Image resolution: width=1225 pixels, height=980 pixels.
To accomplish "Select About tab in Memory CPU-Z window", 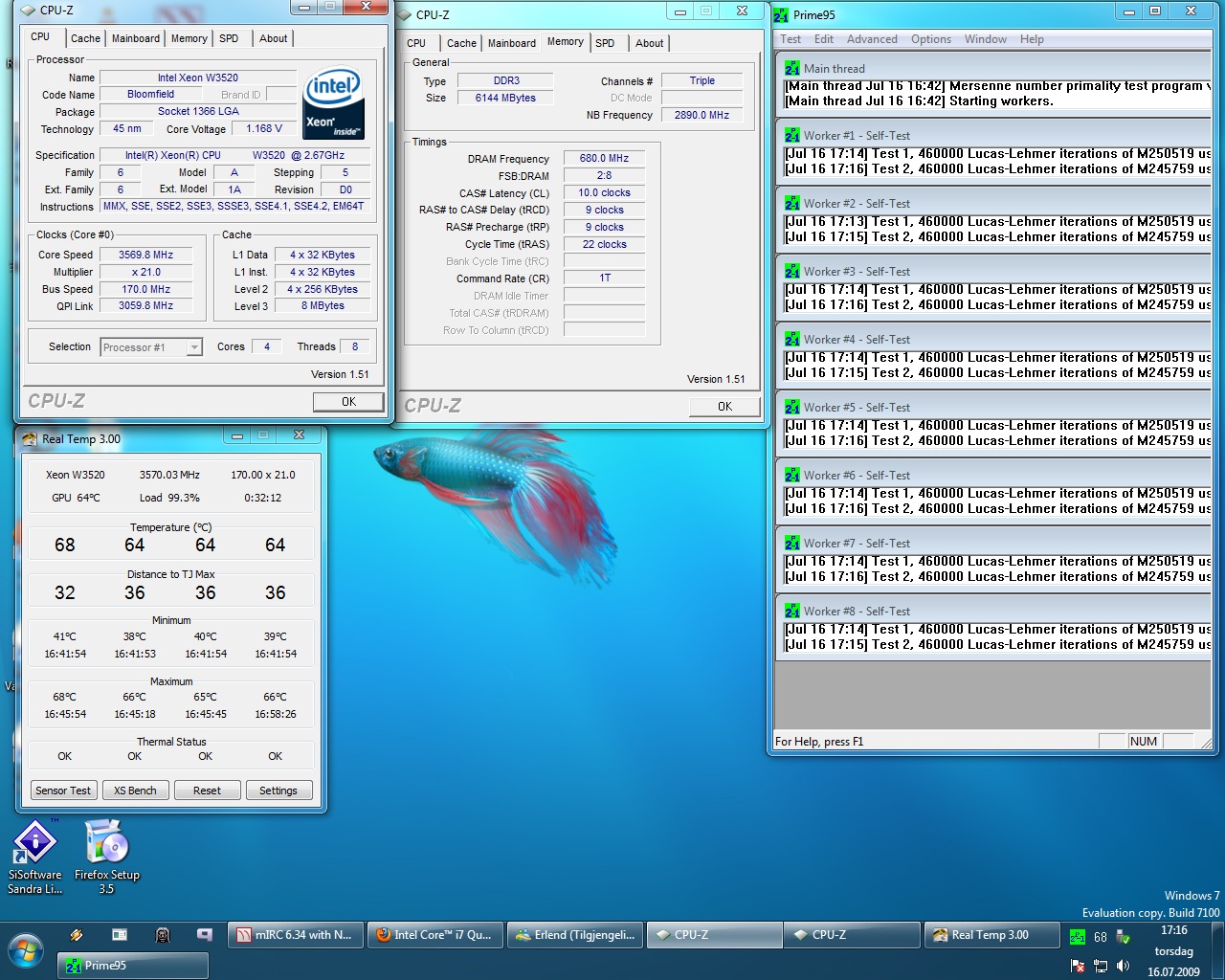I will 650,43.
